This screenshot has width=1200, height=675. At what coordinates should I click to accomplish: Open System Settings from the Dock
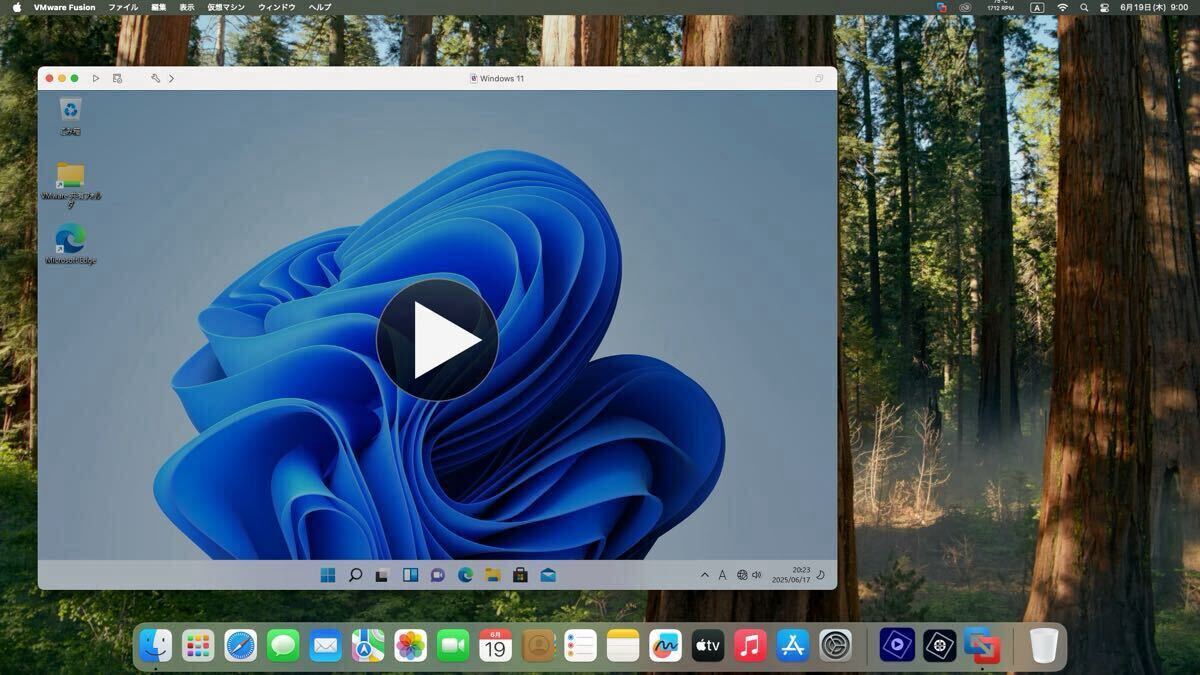tap(835, 646)
